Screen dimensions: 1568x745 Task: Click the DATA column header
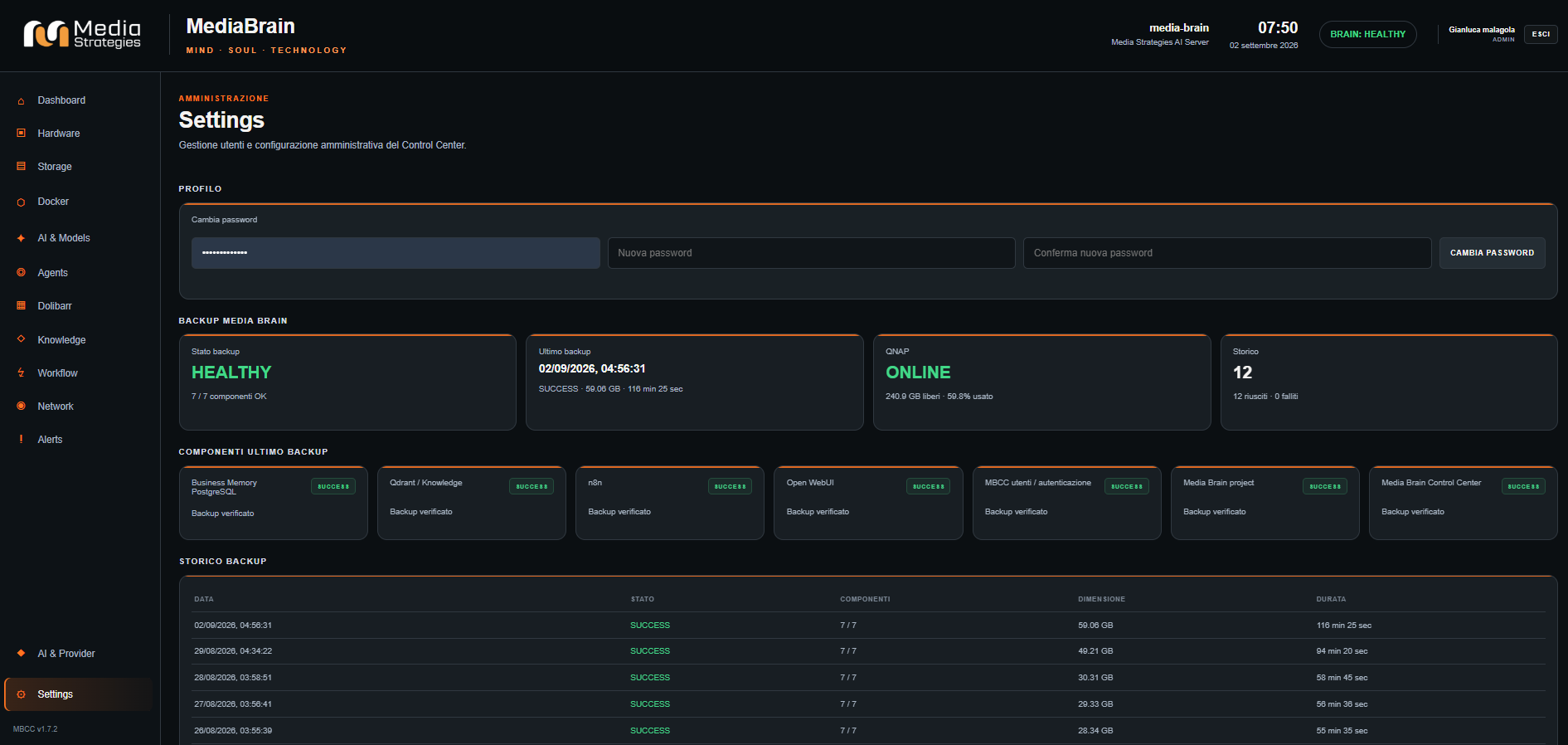coord(204,599)
